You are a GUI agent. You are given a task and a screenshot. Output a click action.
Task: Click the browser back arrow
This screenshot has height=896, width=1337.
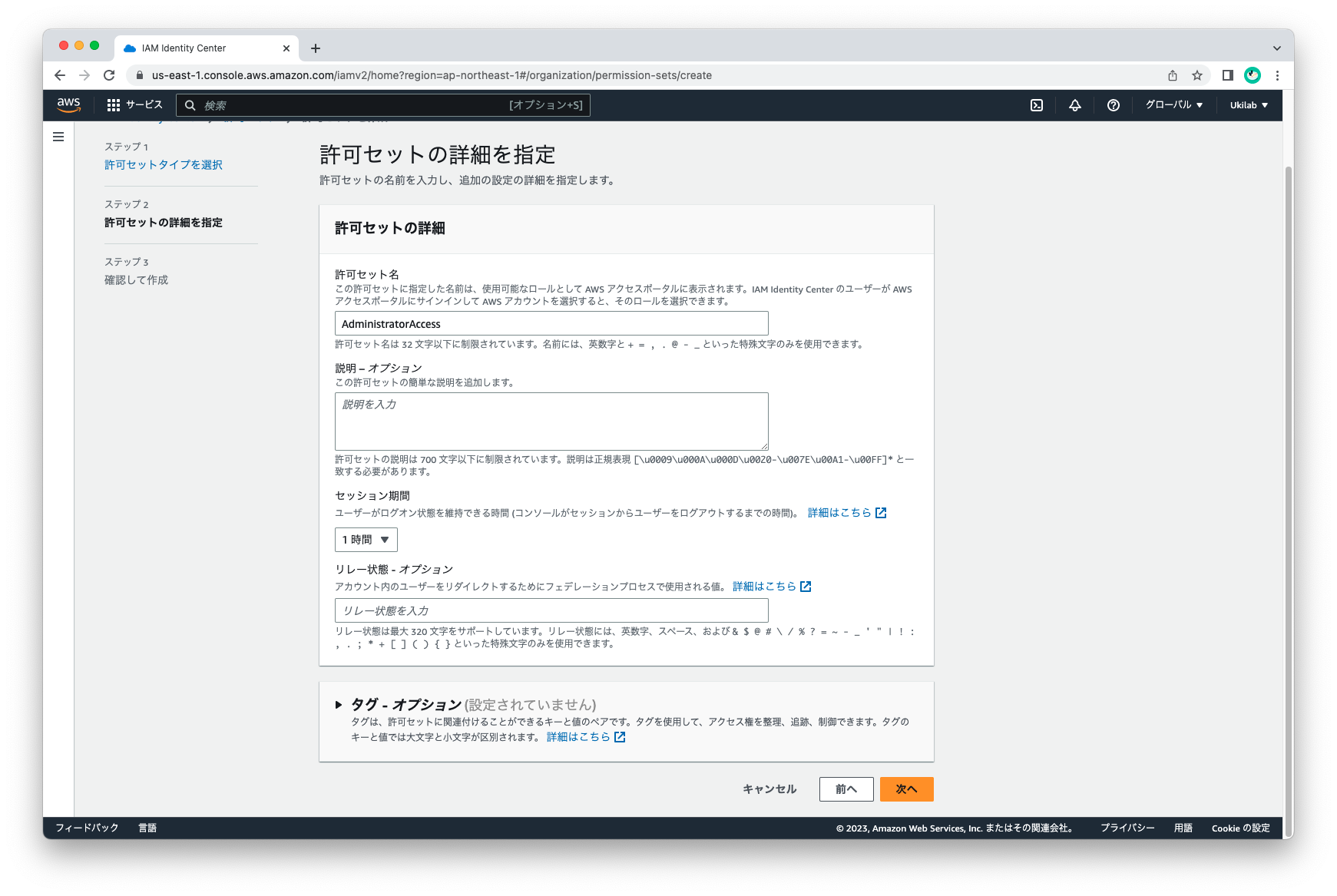click(60, 75)
